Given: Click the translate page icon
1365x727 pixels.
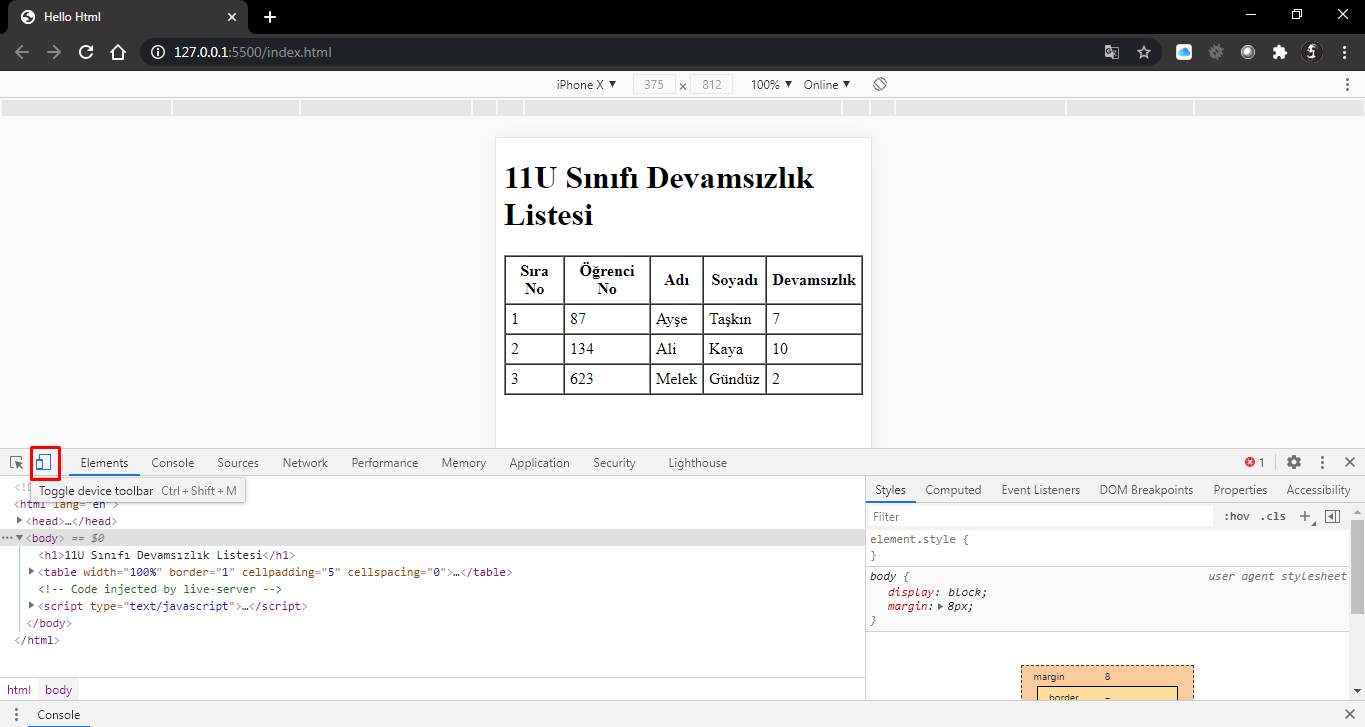Looking at the screenshot, I should [x=1112, y=52].
